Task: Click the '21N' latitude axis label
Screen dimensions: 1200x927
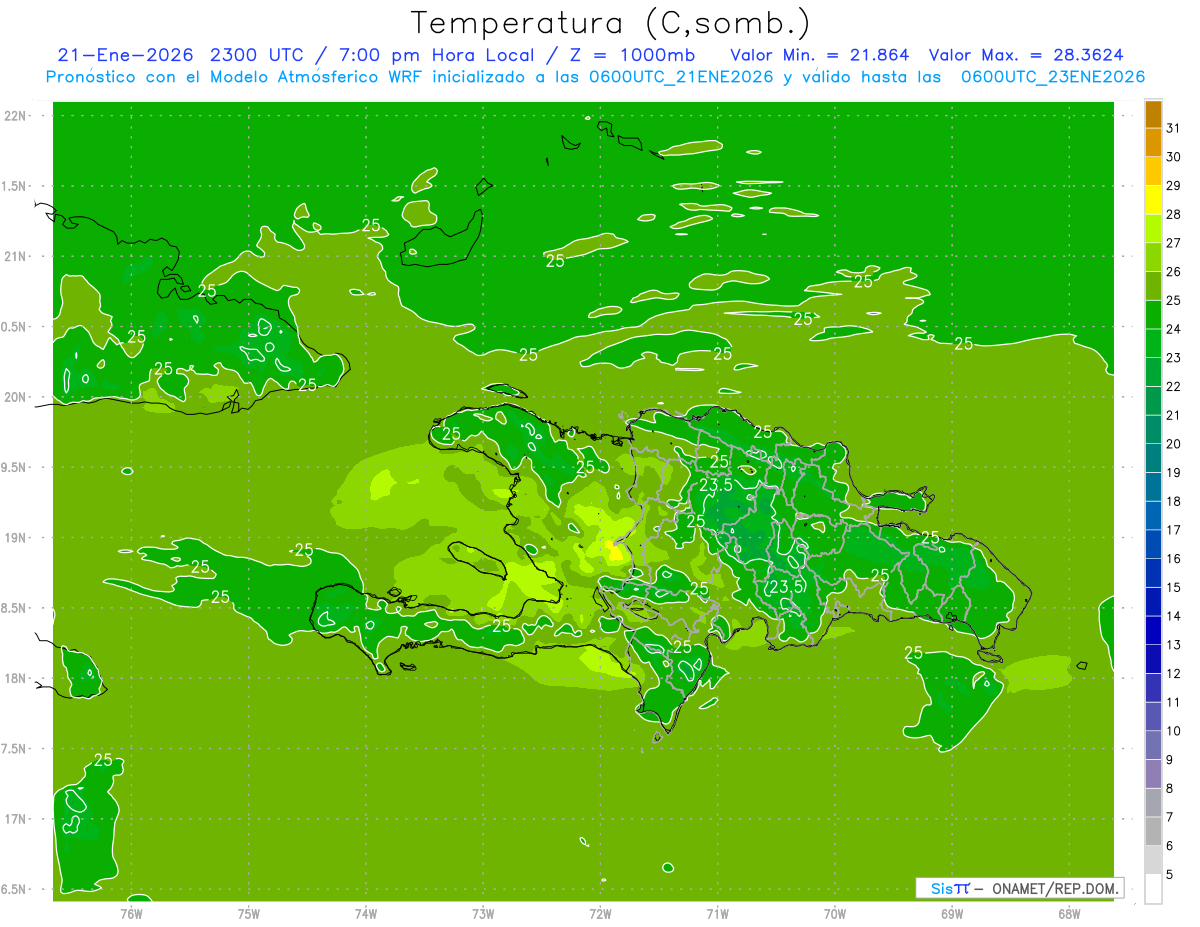Action: 14,256
